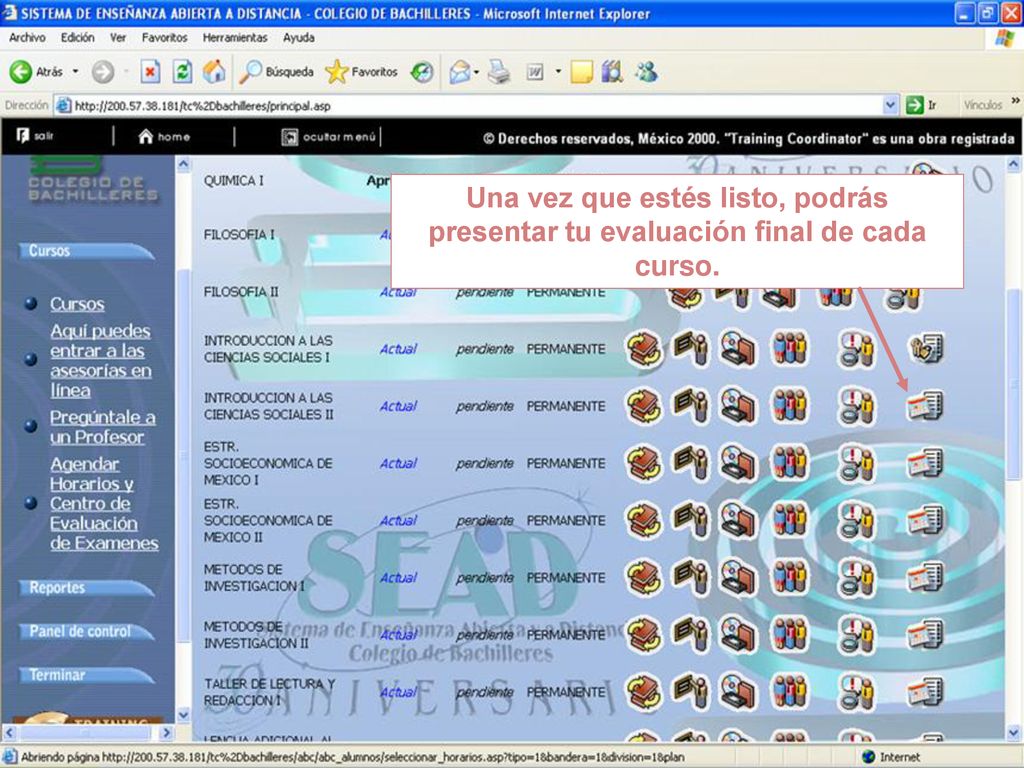The height and width of the screenshot is (768, 1024).
Task: Click magnifier alert icon for Estr. Socioeconomica de Mexico II
Action: [857, 520]
